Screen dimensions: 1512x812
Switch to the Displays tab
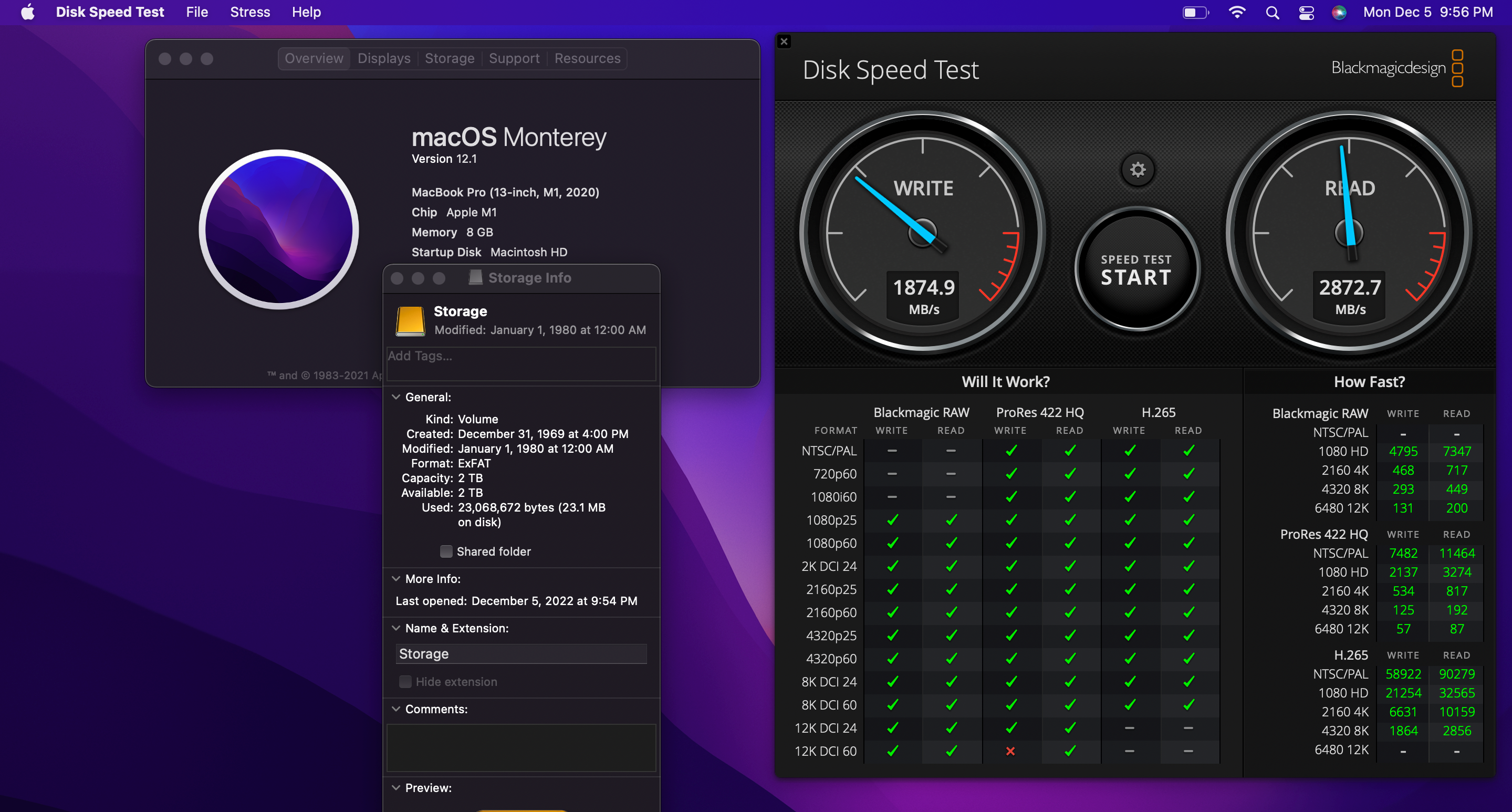point(384,58)
